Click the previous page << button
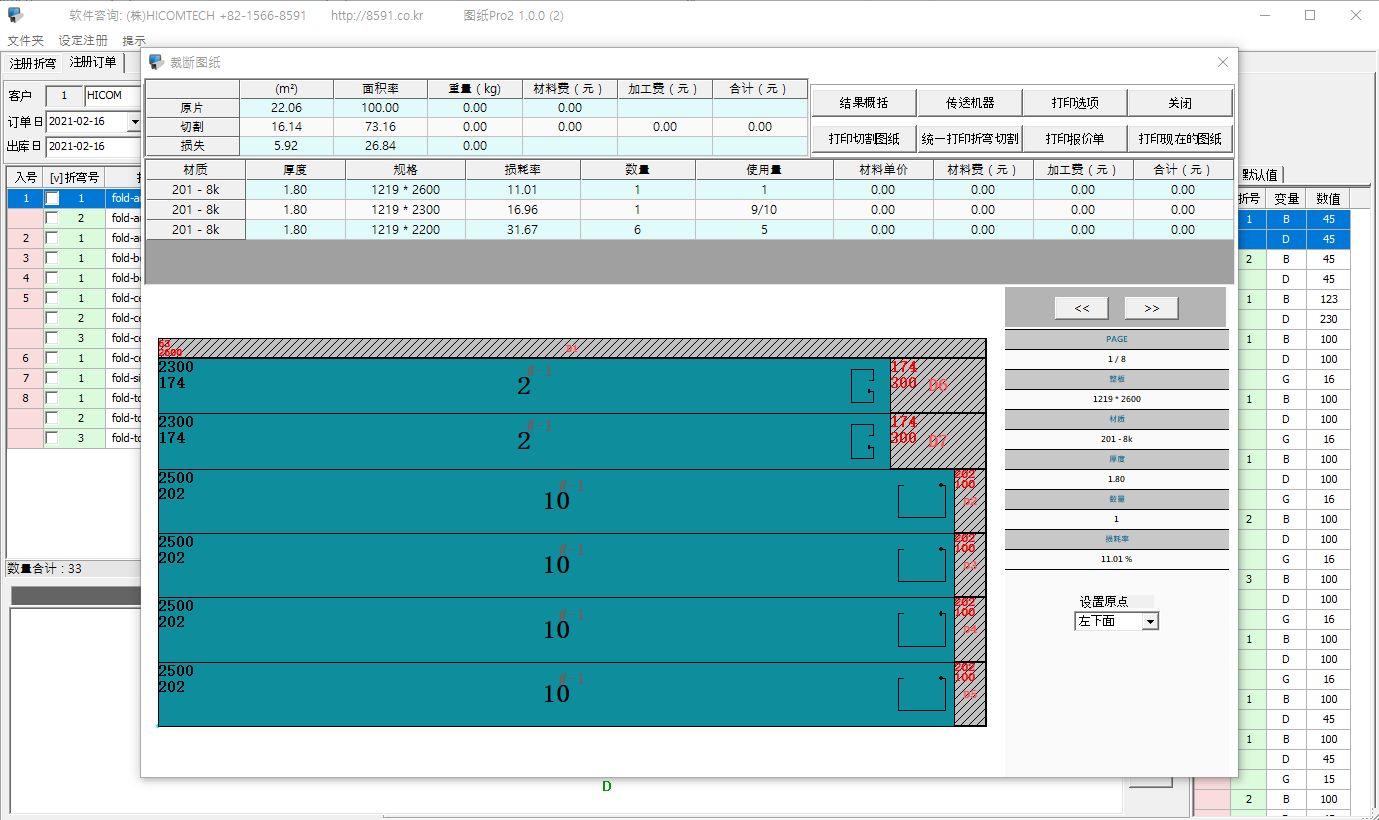The image size is (1379, 820). click(x=1081, y=308)
